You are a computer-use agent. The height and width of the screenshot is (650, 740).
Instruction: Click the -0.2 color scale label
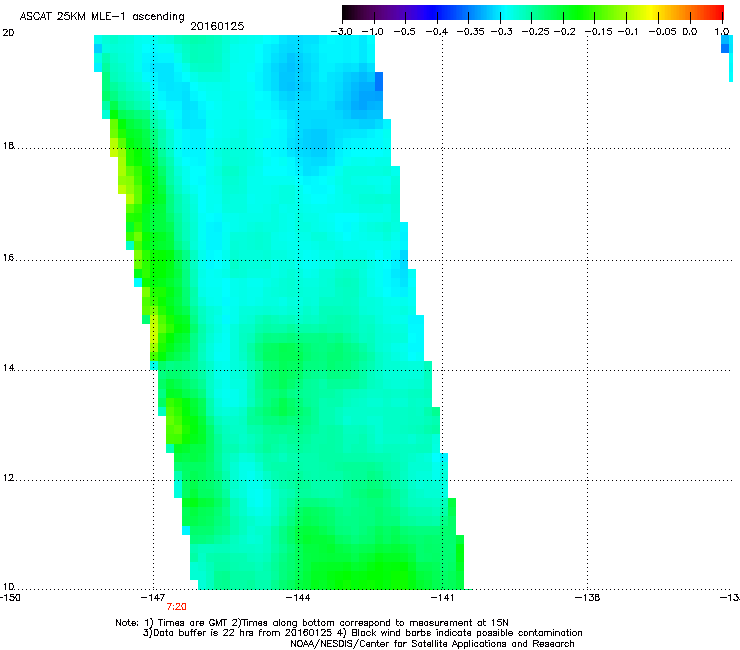tap(564, 32)
